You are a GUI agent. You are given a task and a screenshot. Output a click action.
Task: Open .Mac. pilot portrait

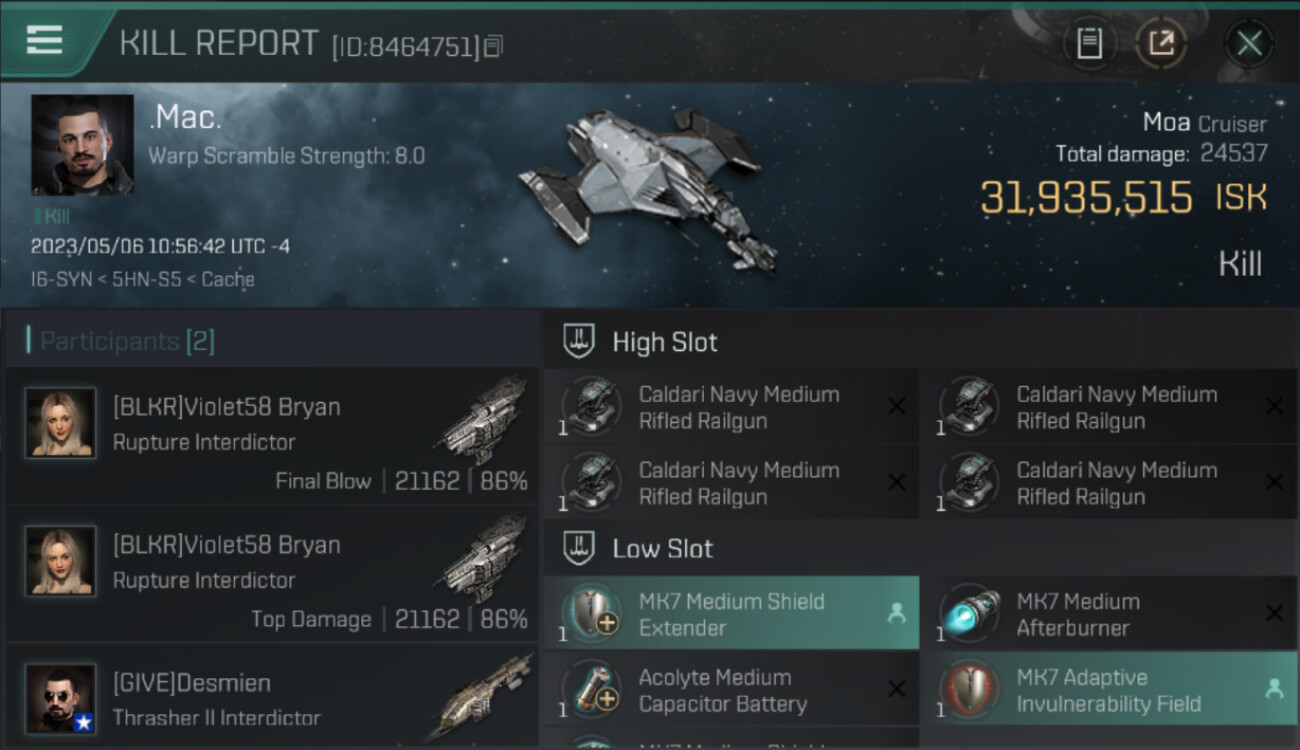point(82,145)
